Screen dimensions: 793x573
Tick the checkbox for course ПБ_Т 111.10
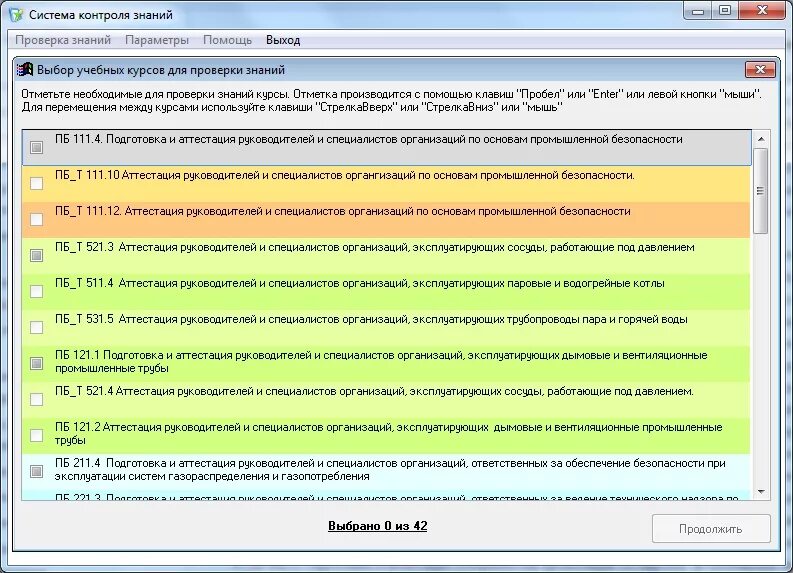coord(36,184)
